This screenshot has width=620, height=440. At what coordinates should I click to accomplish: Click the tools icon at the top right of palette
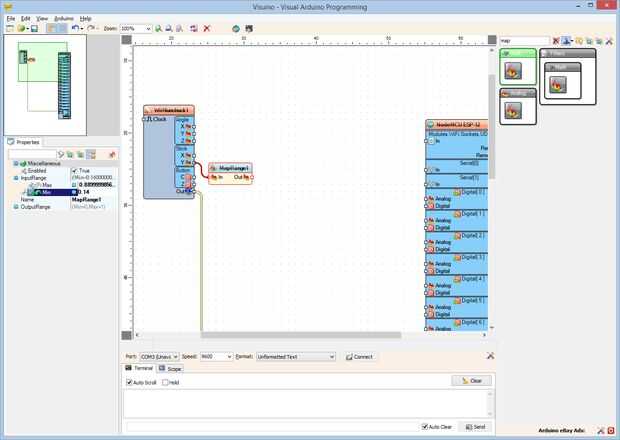[x=609, y=41]
